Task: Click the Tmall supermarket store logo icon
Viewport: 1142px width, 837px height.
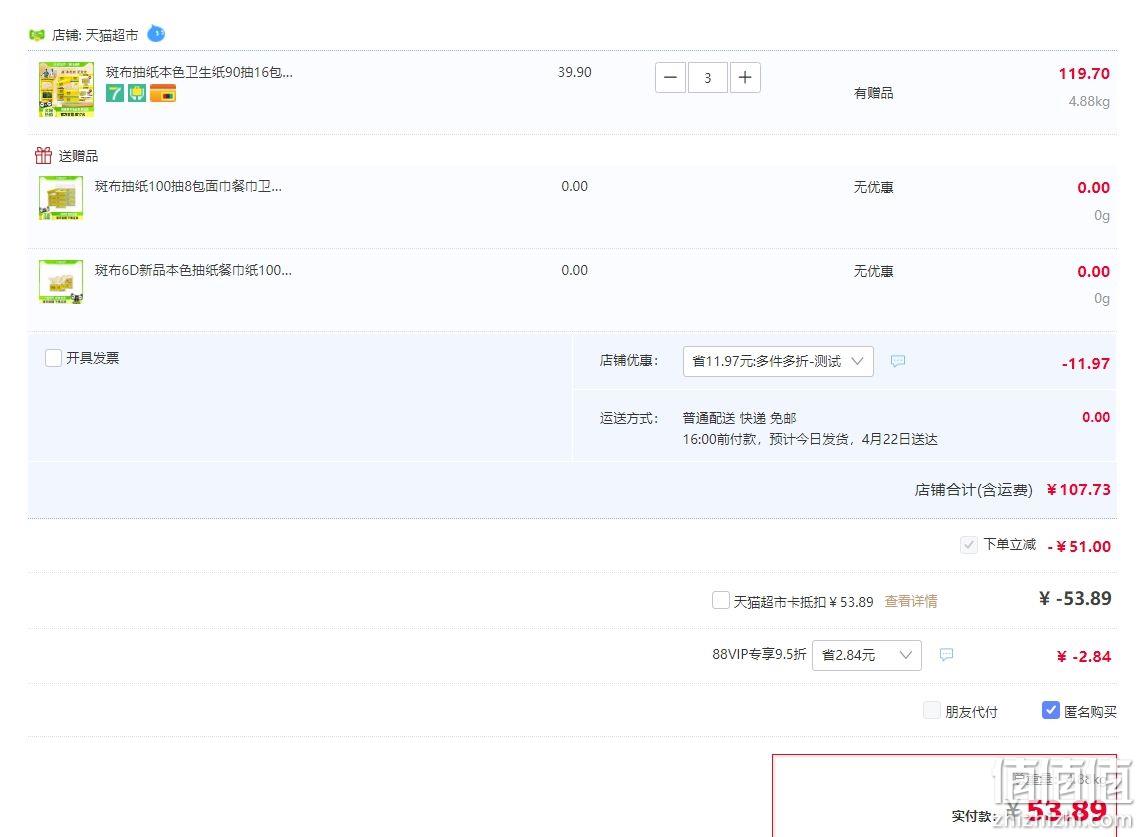Action: [36, 35]
